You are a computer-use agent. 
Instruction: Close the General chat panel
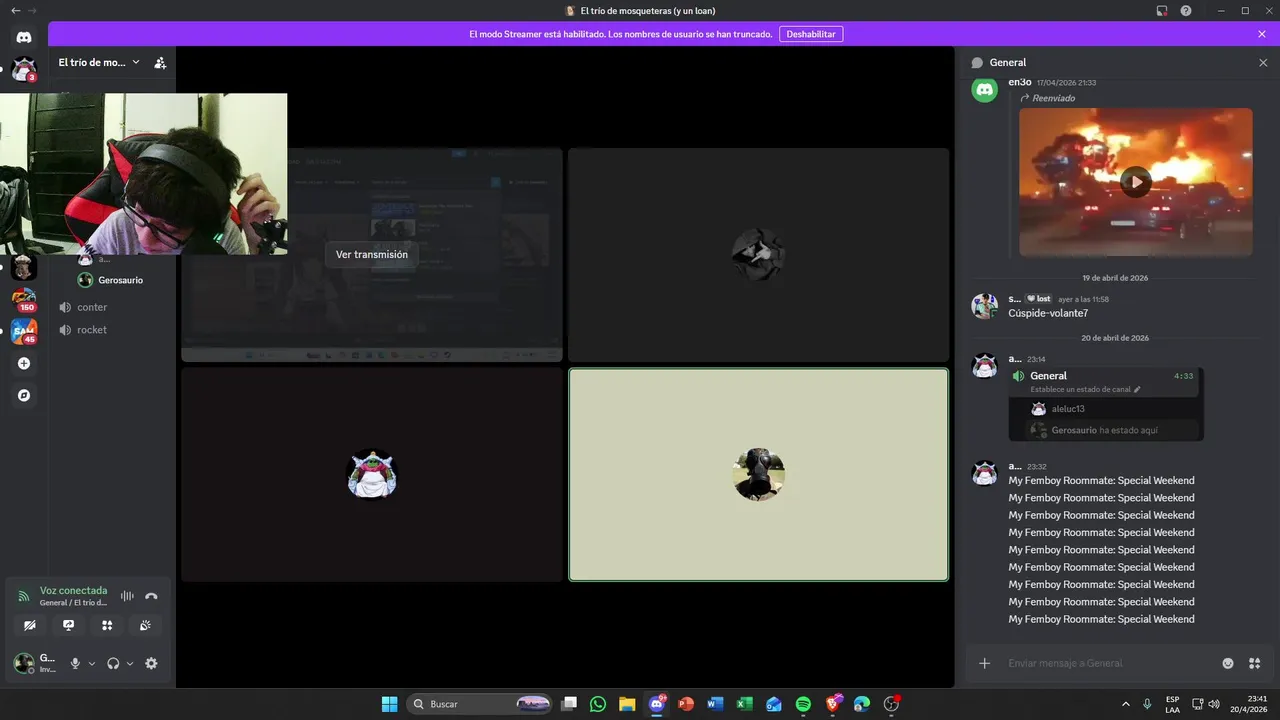(x=1263, y=62)
